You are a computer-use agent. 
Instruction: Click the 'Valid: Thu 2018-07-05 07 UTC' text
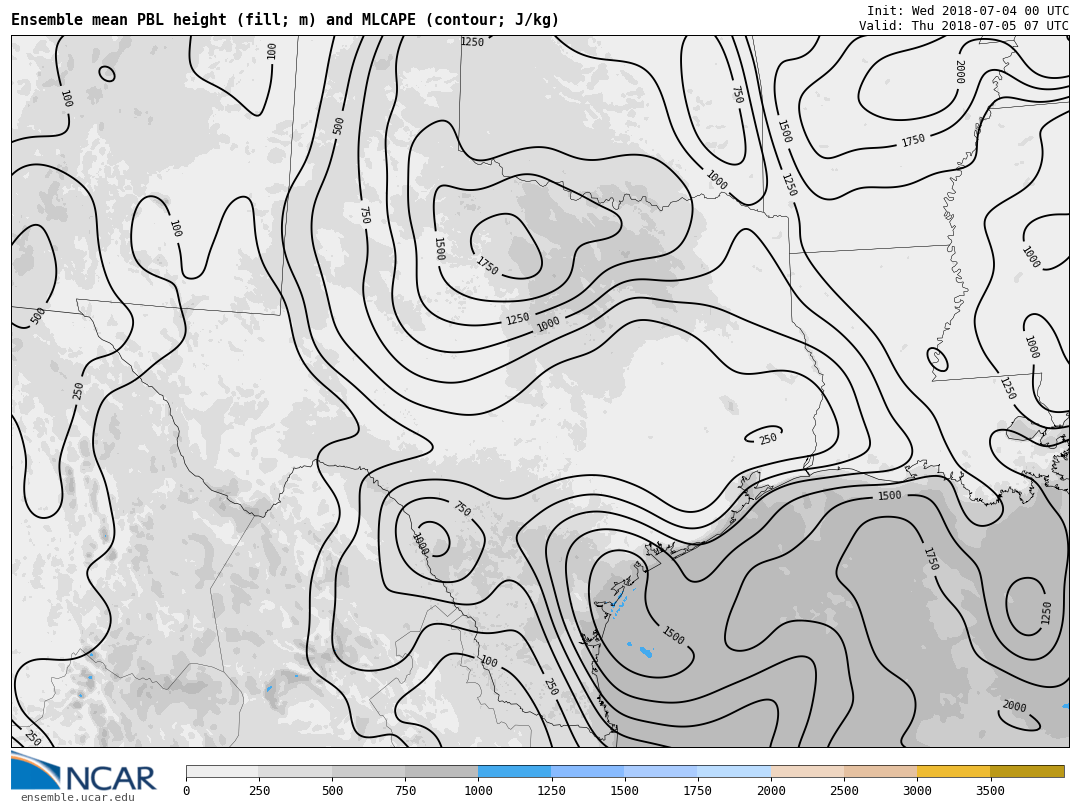click(x=964, y=25)
